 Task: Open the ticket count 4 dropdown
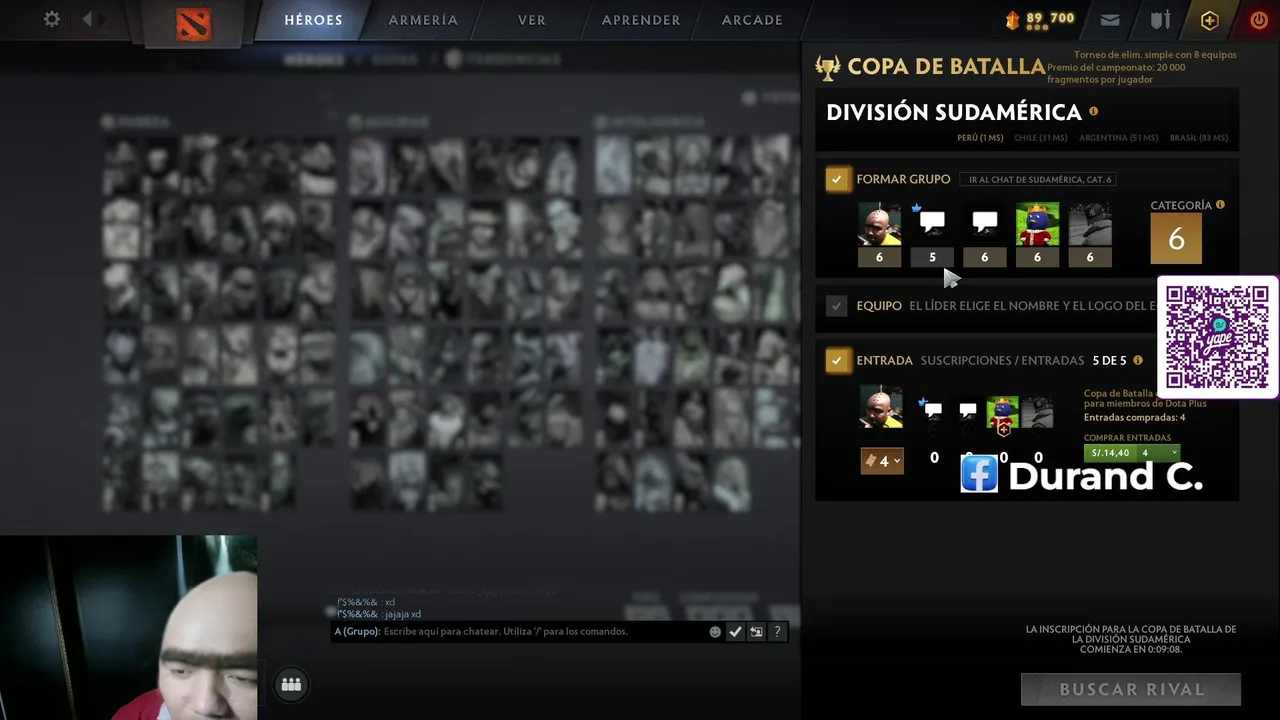point(882,461)
